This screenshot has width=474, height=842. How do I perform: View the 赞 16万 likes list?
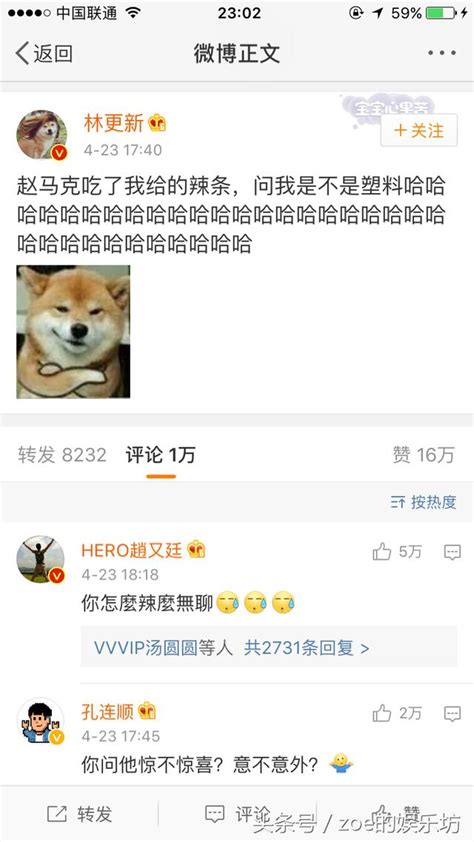point(423,455)
